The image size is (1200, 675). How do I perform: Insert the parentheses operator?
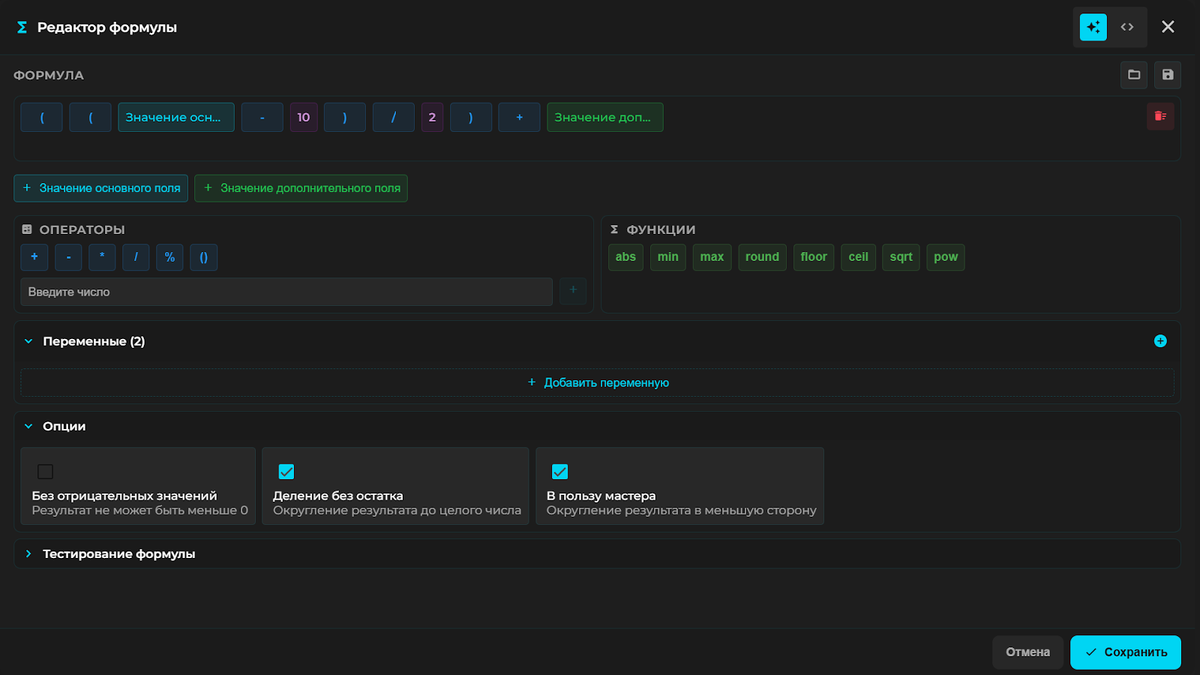(x=204, y=257)
